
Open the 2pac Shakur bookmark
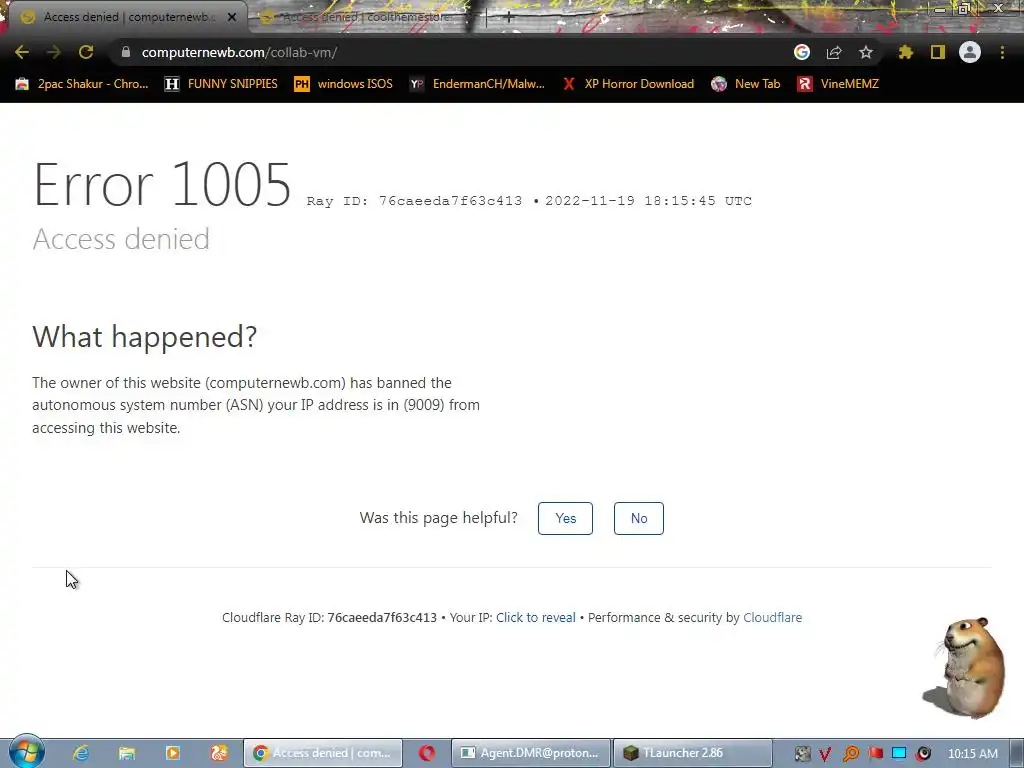point(82,84)
